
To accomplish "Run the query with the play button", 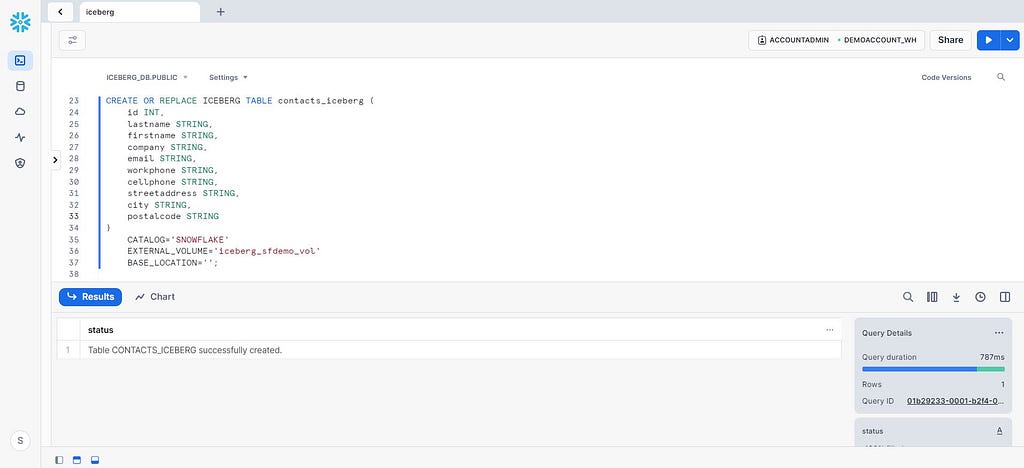I will pos(989,40).
